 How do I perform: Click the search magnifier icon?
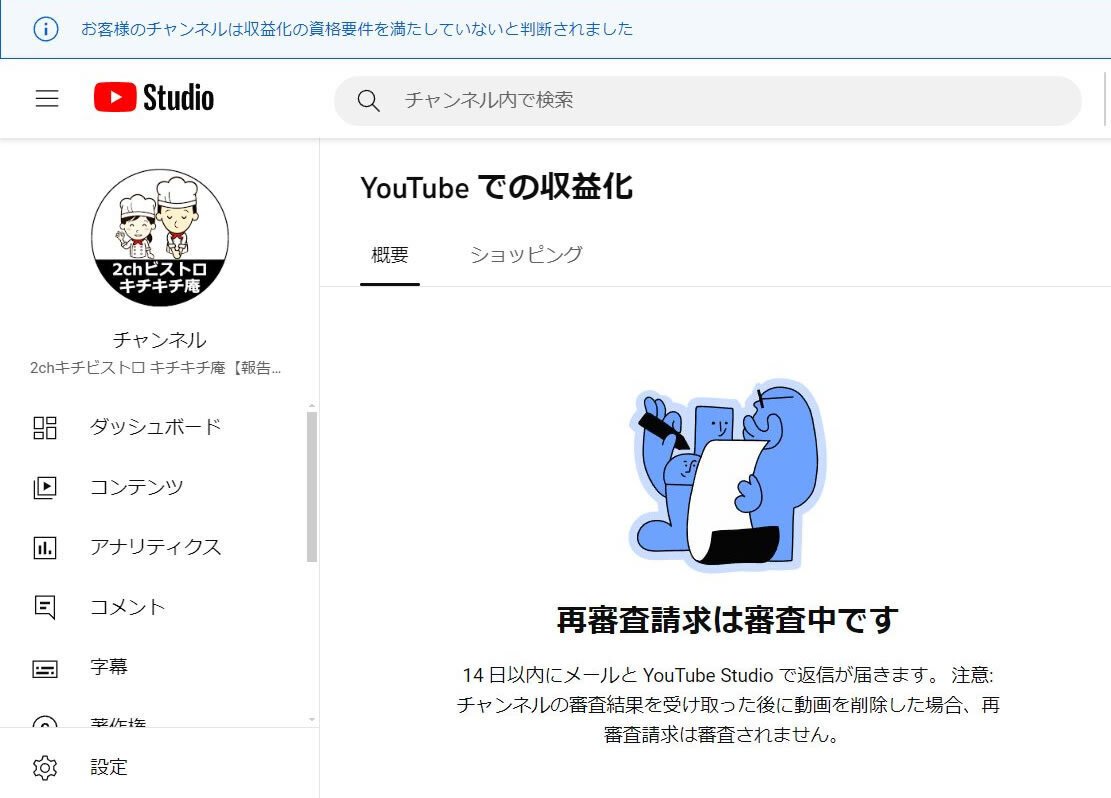tap(368, 101)
